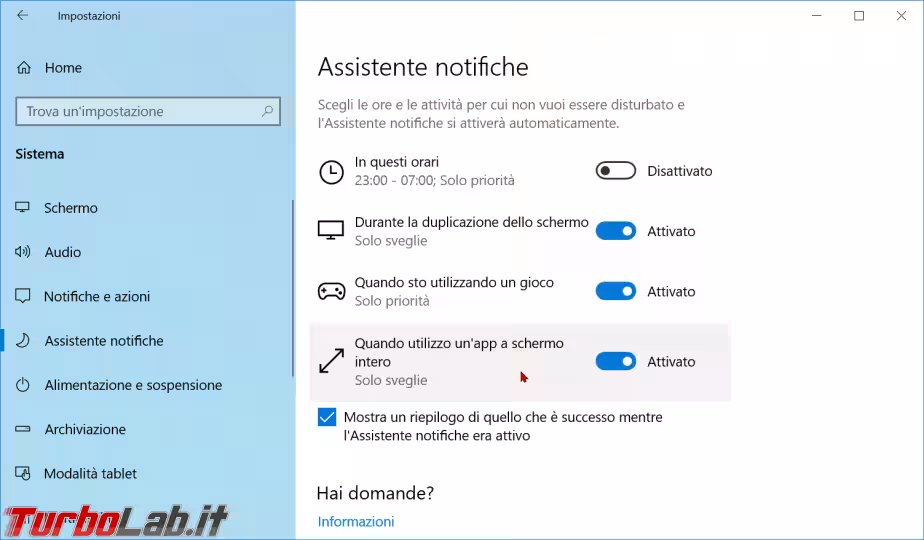Uncheck Mostra un riepilogo checkbox
The width and height of the screenshot is (924, 540).
pos(326,417)
